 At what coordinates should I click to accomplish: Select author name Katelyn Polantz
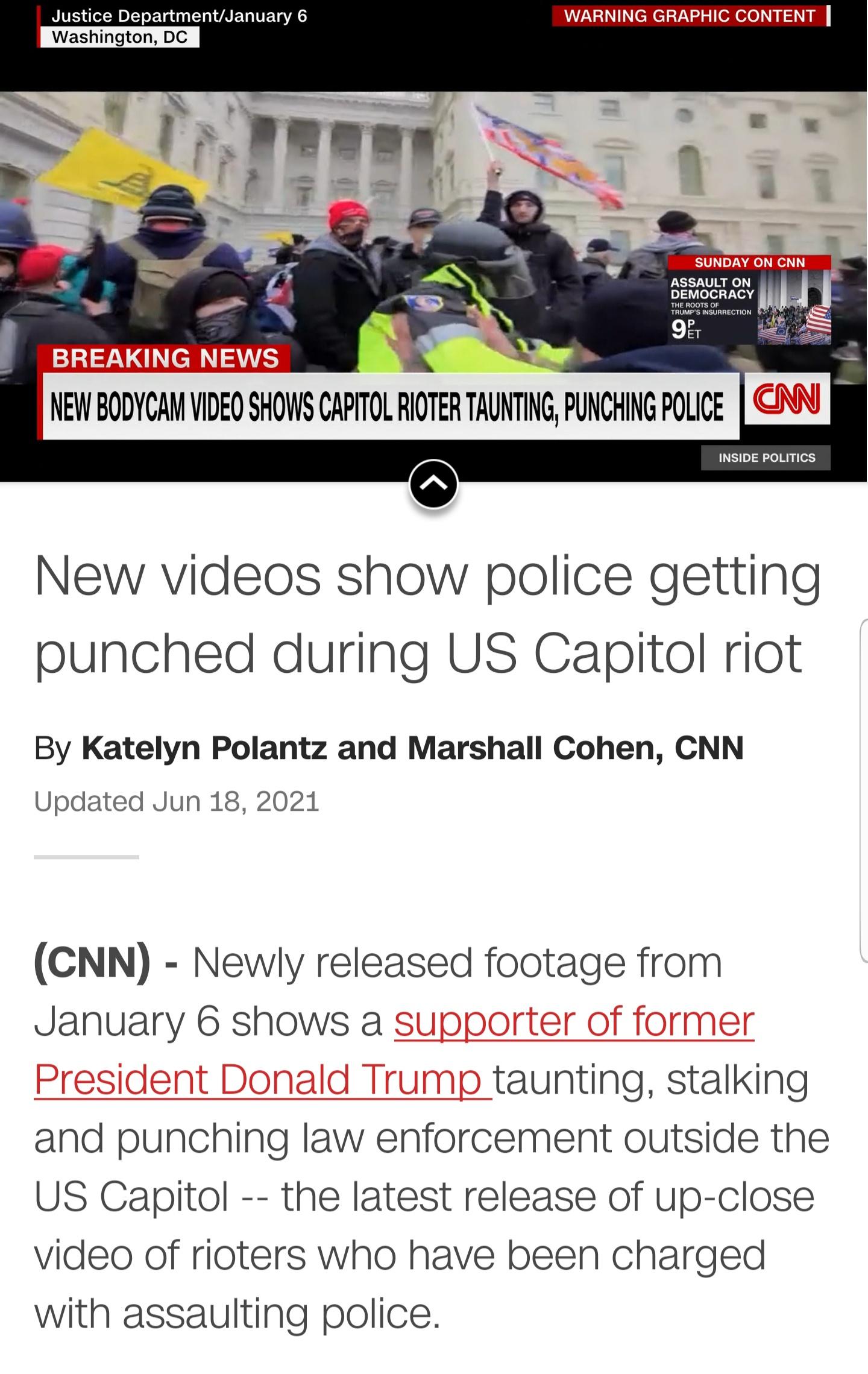pos(204,748)
